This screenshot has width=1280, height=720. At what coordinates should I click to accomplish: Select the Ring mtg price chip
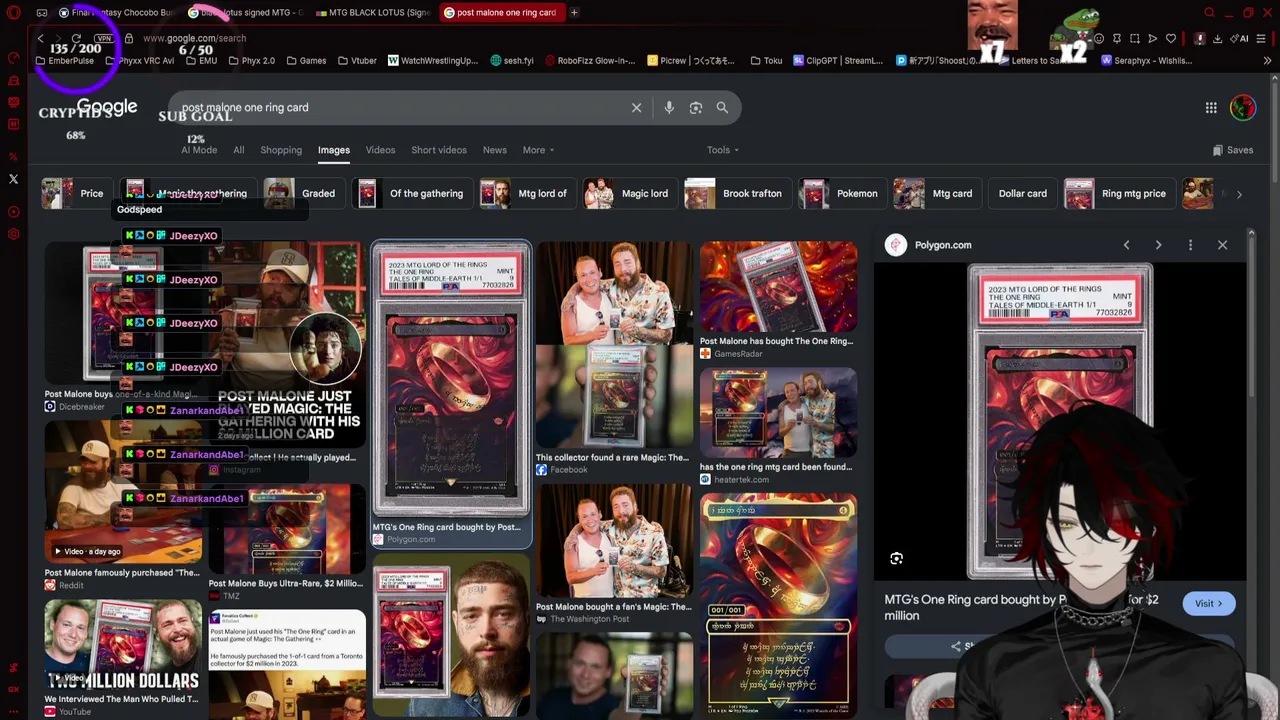pos(1117,194)
